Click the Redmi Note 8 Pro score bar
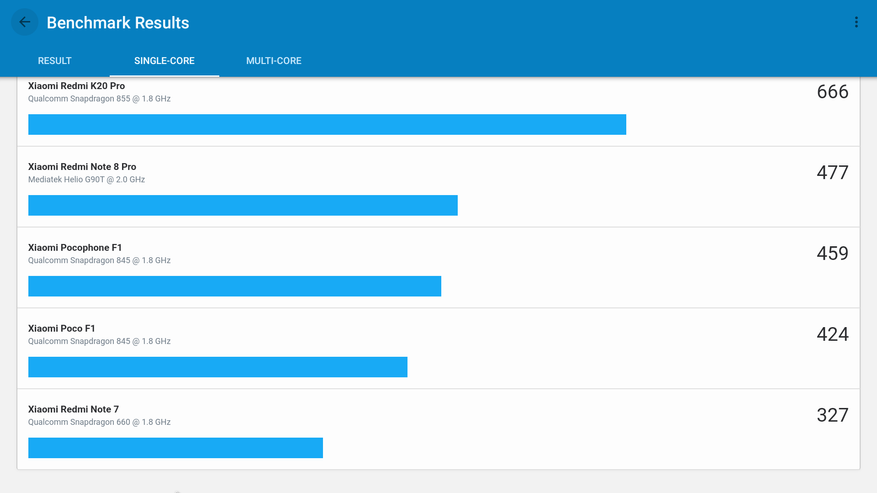The image size is (877, 493). point(243,205)
